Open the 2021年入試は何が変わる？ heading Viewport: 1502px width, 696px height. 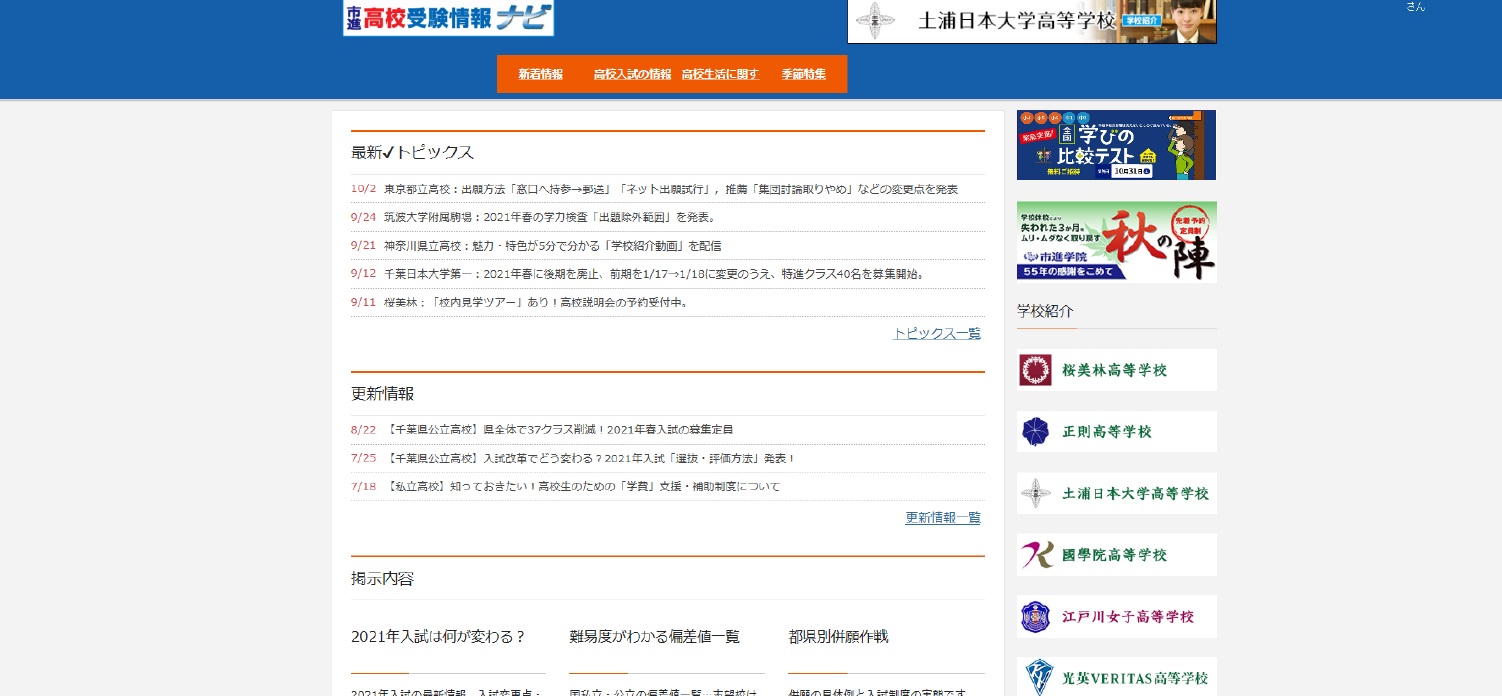(438, 637)
